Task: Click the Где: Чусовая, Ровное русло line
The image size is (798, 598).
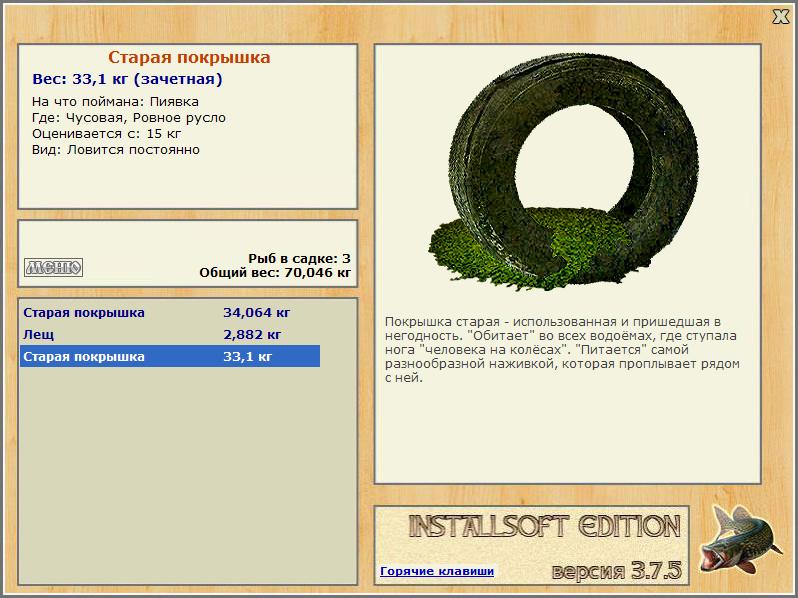Action: coord(129,118)
